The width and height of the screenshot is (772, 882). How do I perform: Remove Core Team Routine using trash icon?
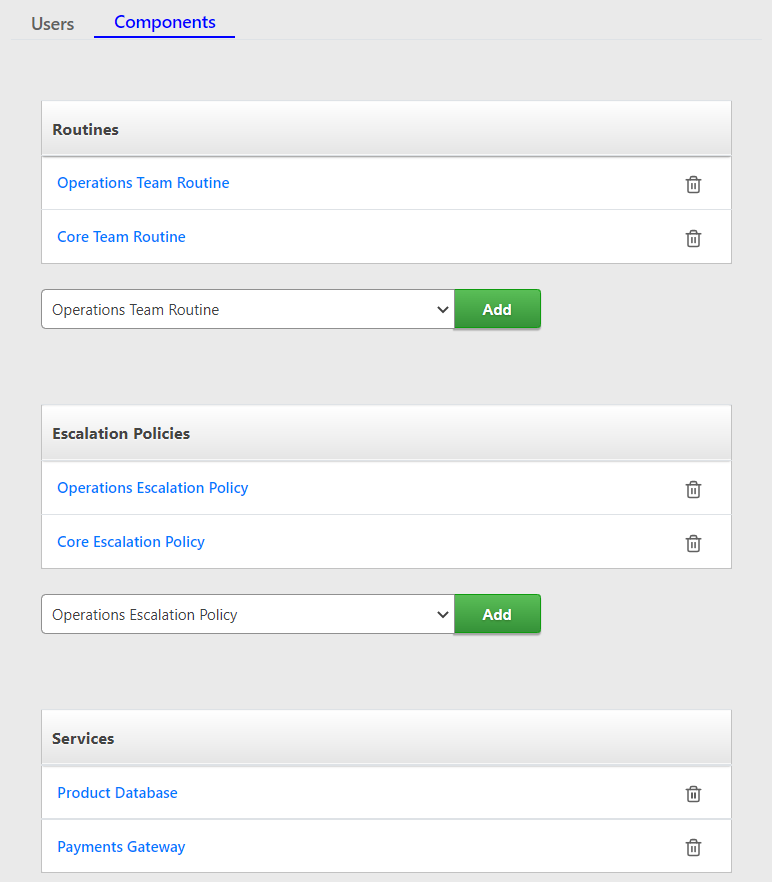click(x=693, y=238)
